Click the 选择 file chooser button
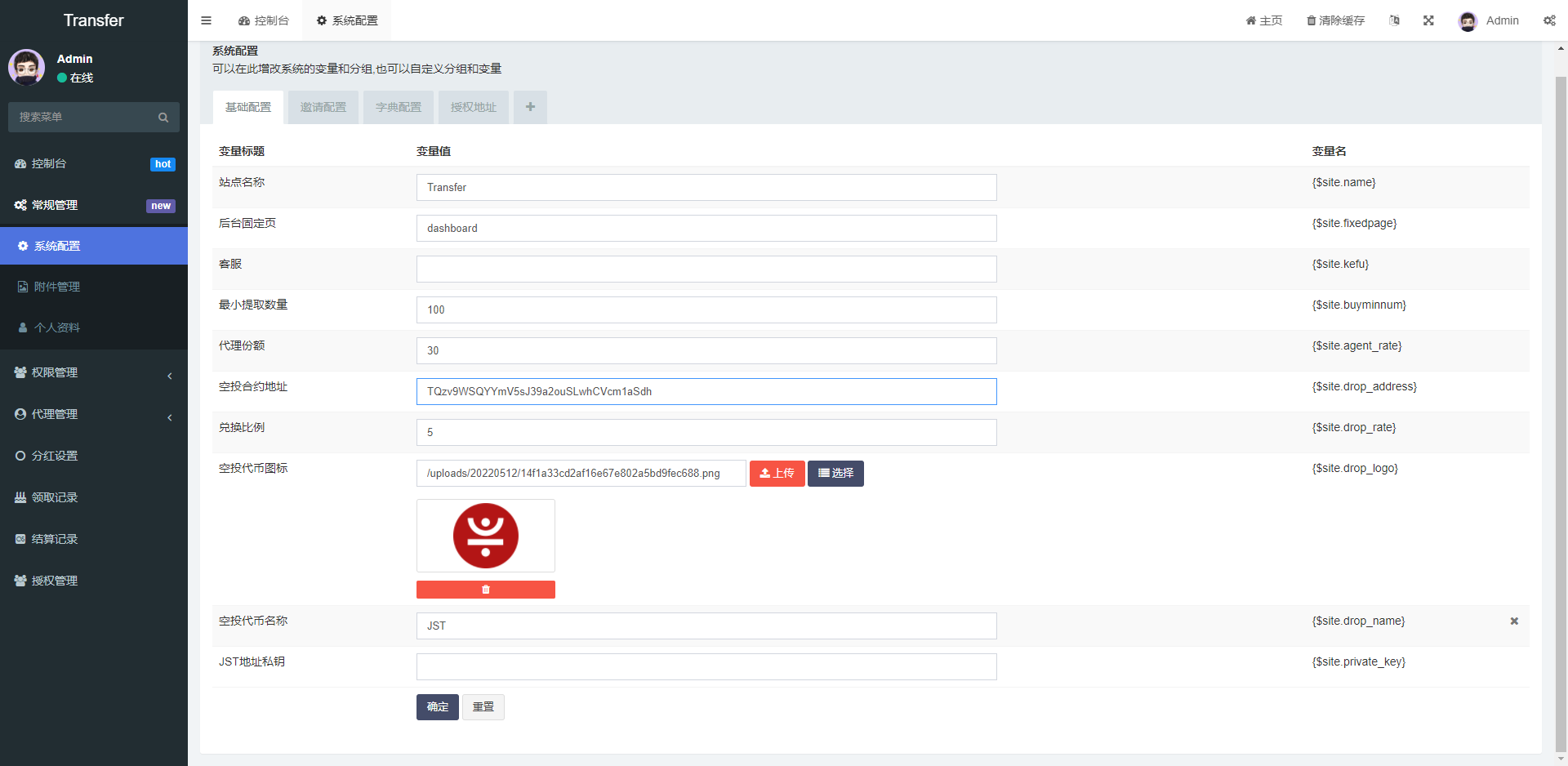Viewport: 1568px width, 766px height. click(835, 474)
